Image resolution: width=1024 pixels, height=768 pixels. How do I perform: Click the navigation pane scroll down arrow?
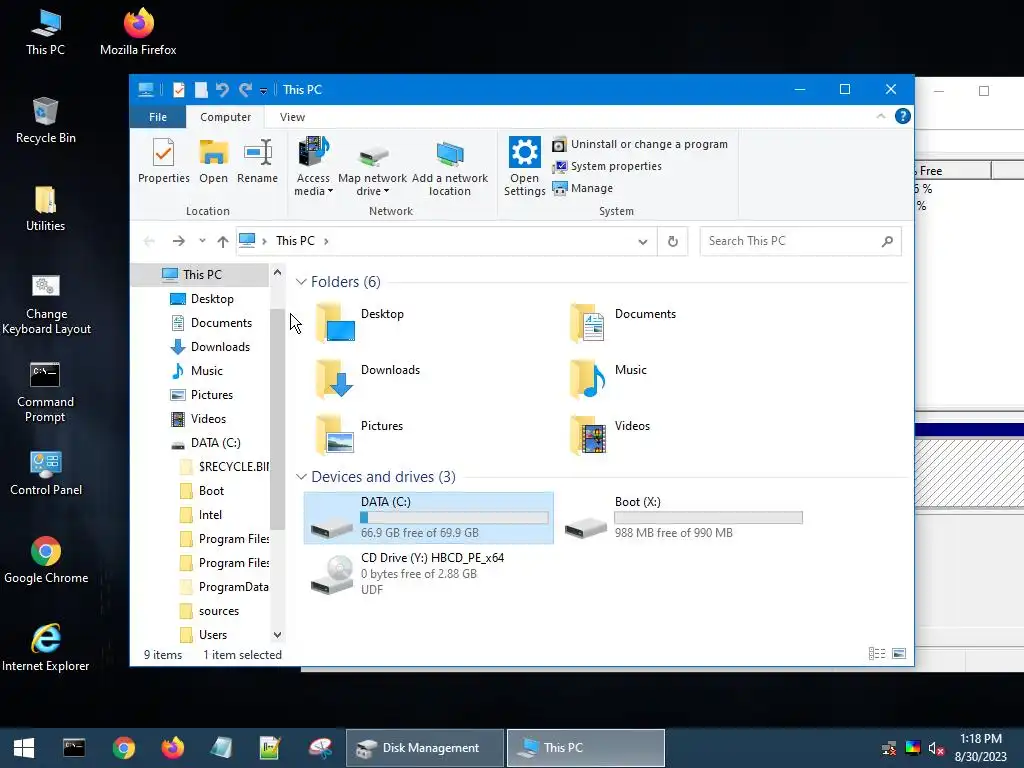pos(278,635)
